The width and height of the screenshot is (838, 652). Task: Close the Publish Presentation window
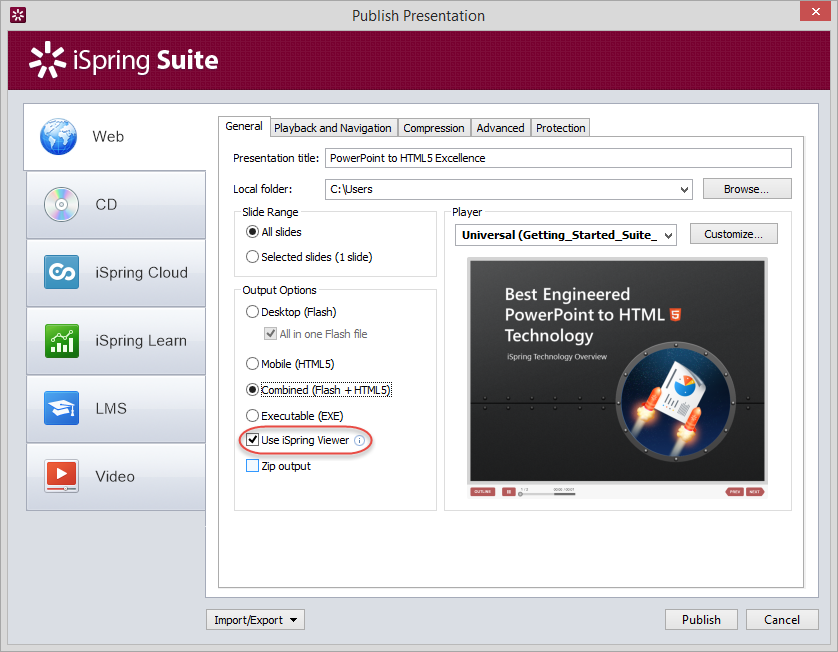[816, 11]
